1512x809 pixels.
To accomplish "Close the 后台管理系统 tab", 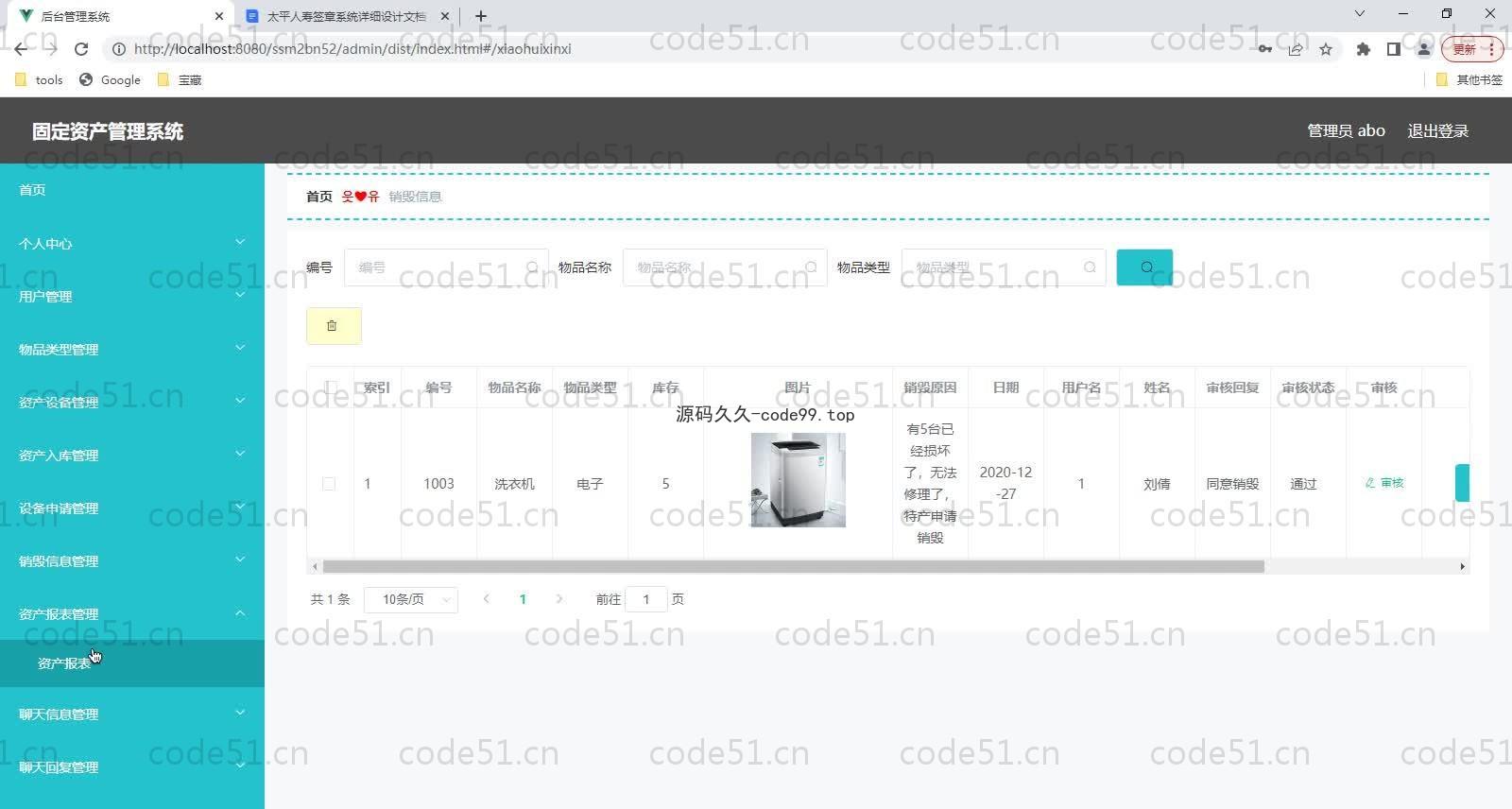I will pos(218,16).
